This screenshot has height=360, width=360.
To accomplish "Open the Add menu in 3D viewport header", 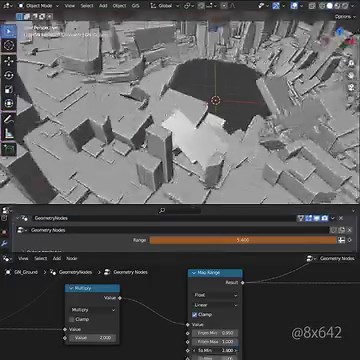I will (103, 6).
